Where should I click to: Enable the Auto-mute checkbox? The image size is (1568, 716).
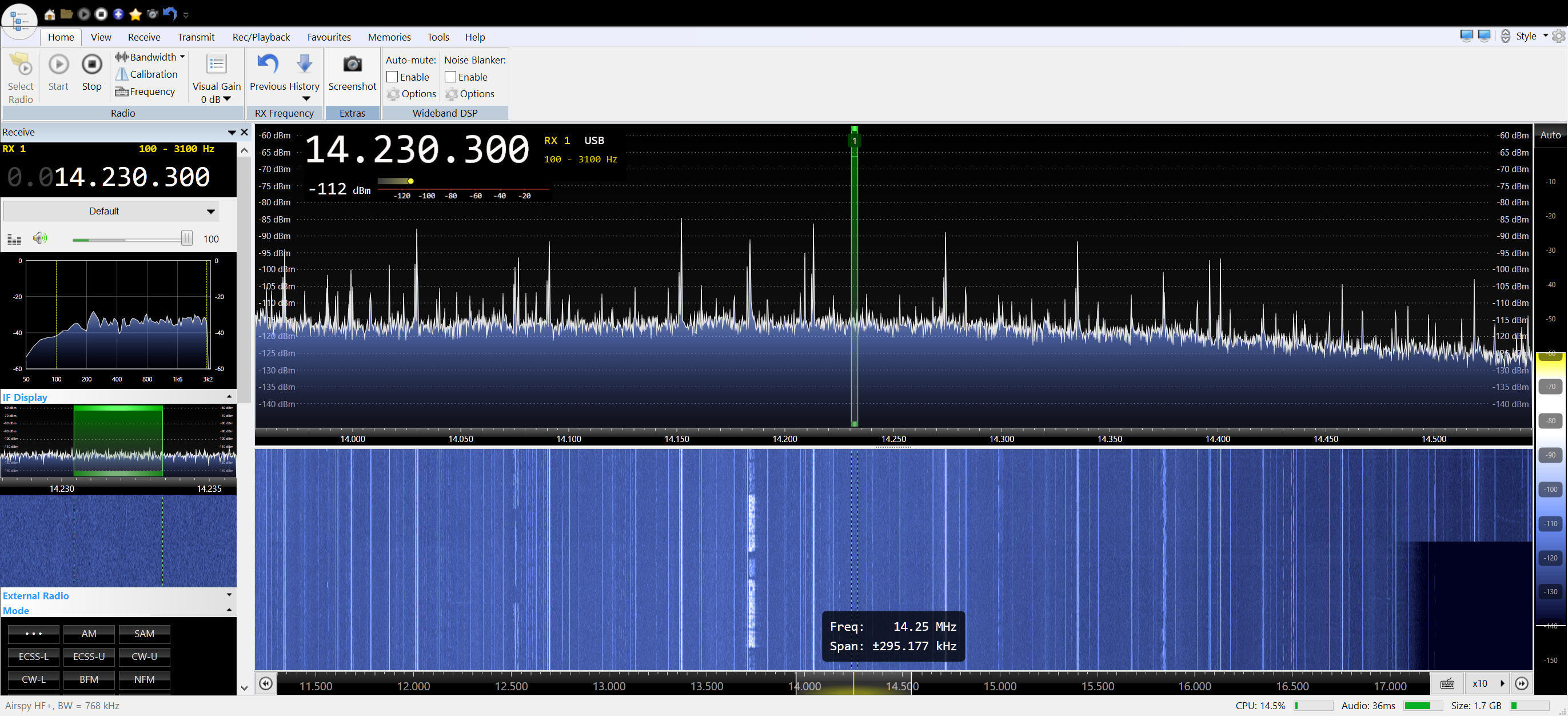393,77
